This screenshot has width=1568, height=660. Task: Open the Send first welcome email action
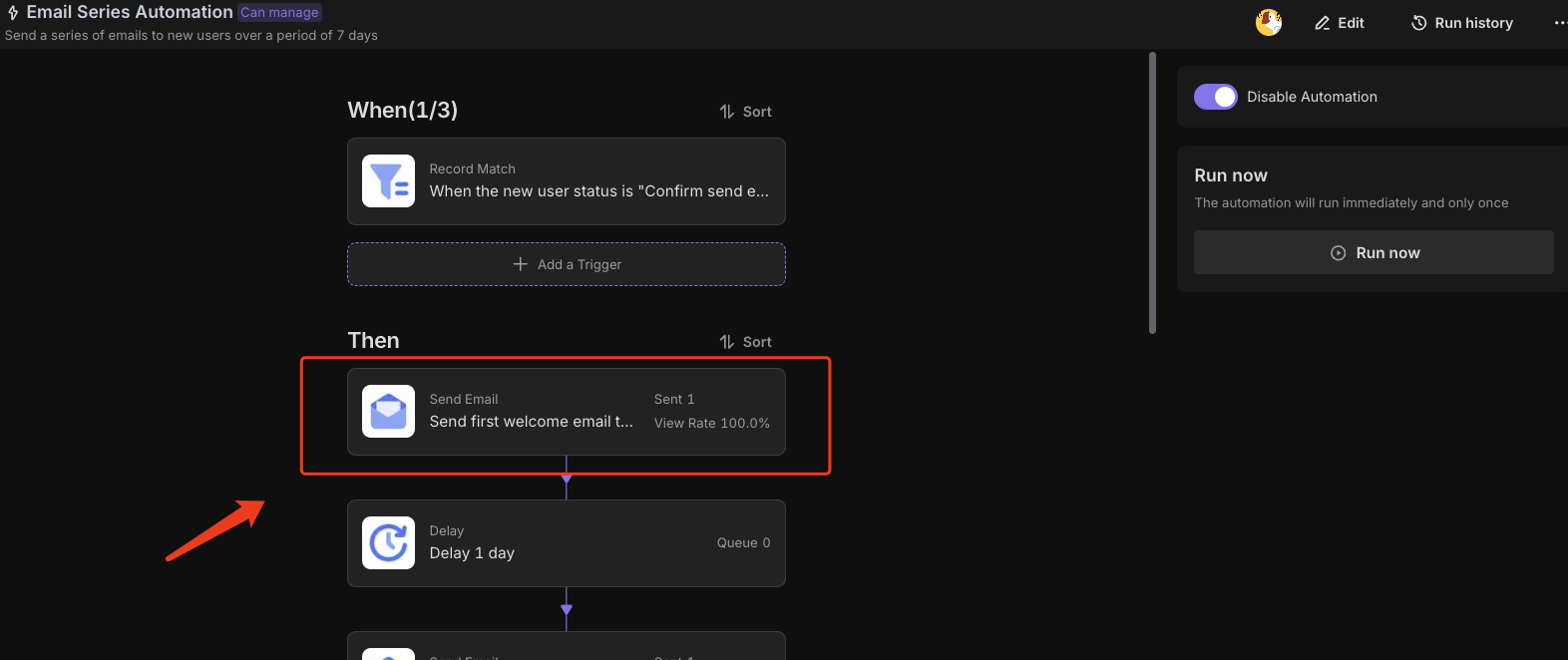click(x=567, y=412)
